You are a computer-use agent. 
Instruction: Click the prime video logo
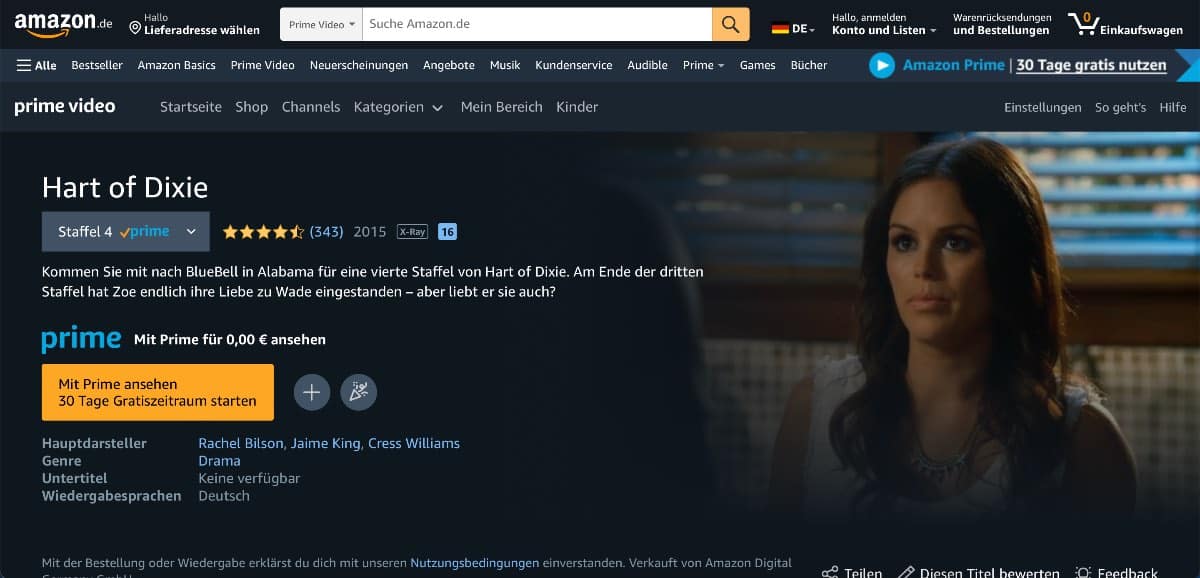click(65, 106)
